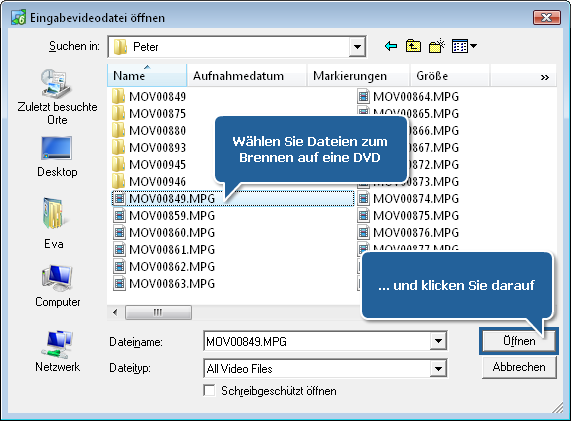The height and width of the screenshot is (421, 571).
Task: Select the folder name MOV00893
Action: click(157, 147)
